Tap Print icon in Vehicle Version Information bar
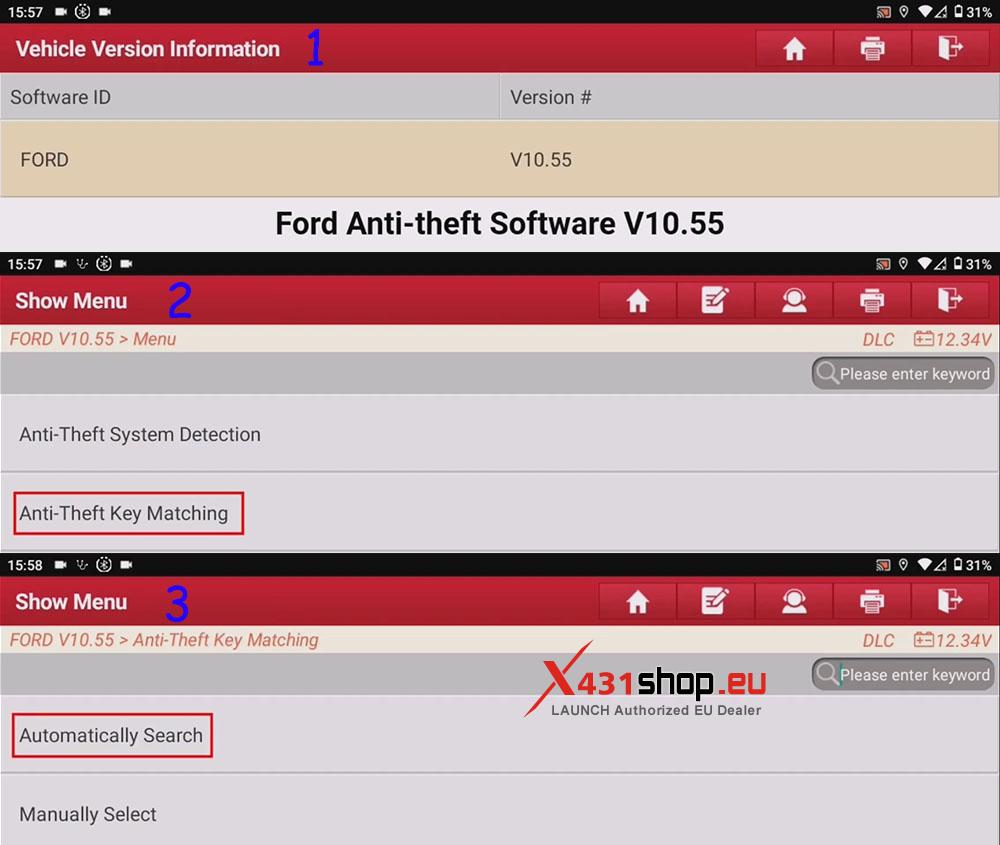This screenshot has width=1000, height=845. (872, 48)
